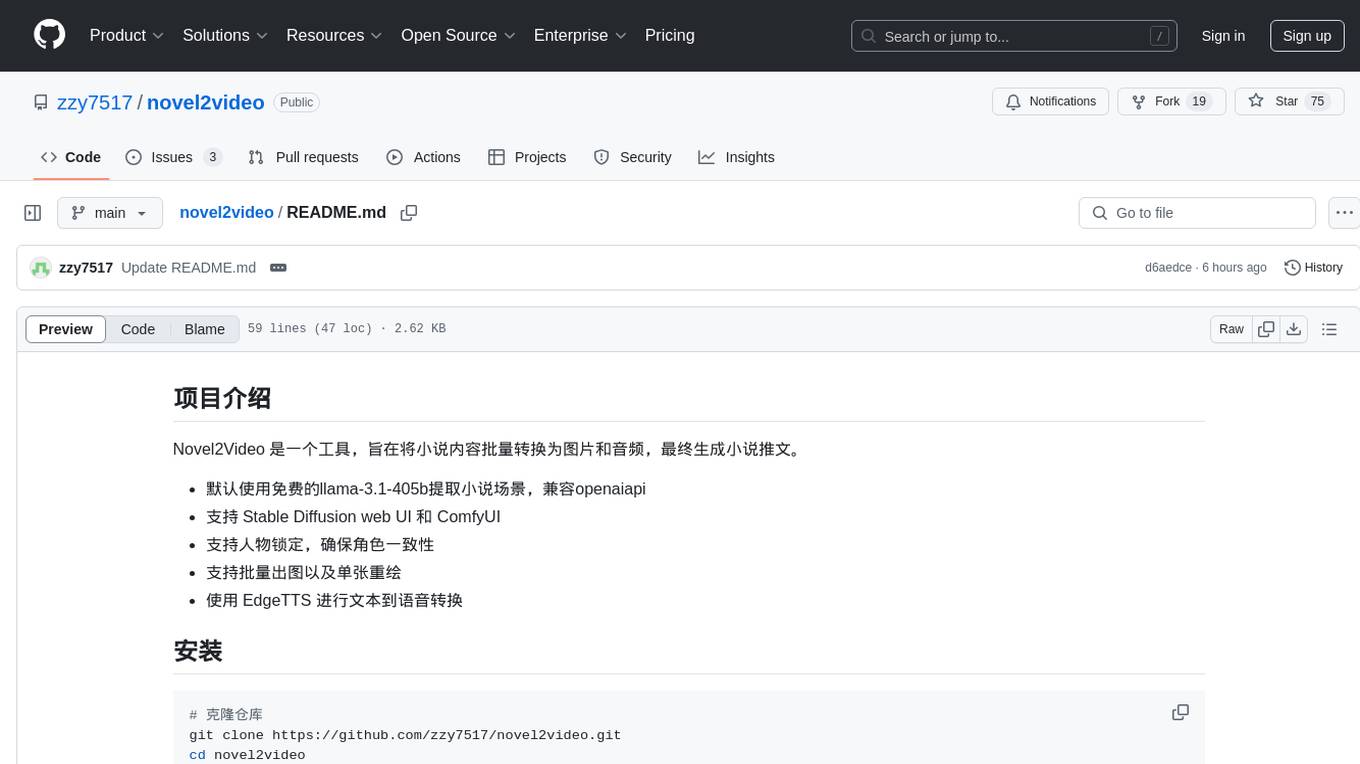1360x764 pixels.
Task: Select the Preview view
Action: (x=66, y=329)
